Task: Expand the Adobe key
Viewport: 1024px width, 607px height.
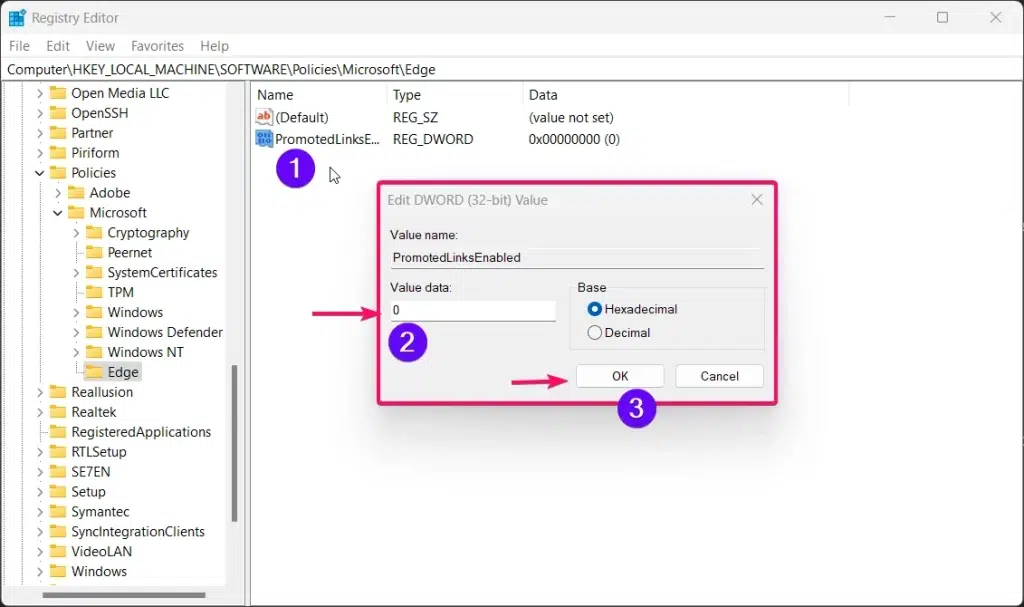Action: coord(57,193)
